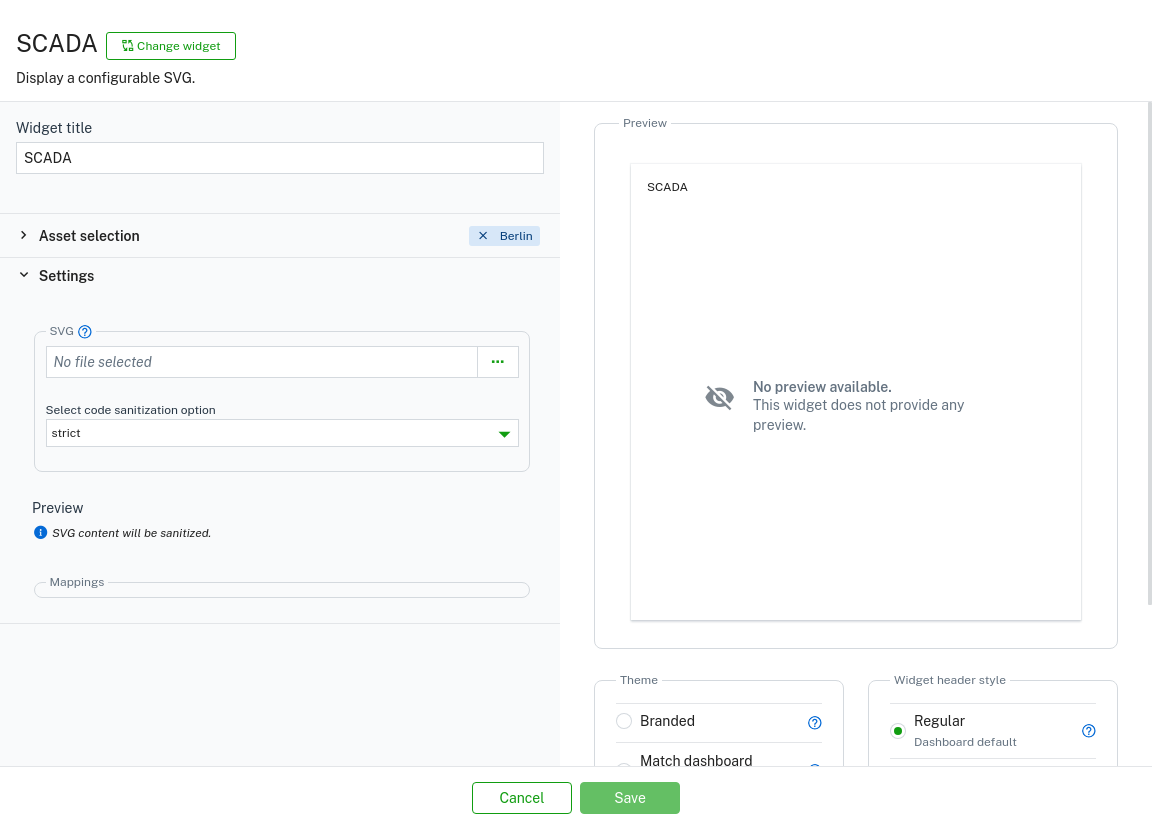Click the info icon beside sanitized notice
The image size is (1152, 830).
41,533
